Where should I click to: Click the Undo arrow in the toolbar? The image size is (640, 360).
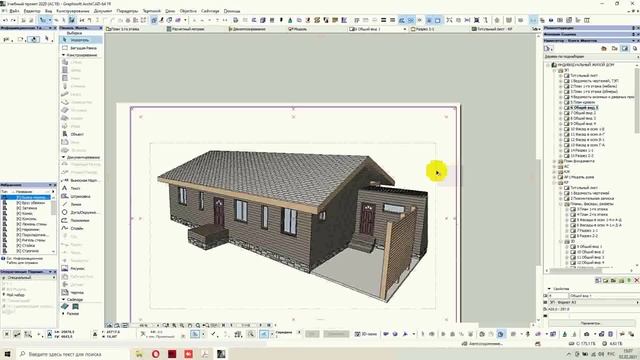[5, 20]
